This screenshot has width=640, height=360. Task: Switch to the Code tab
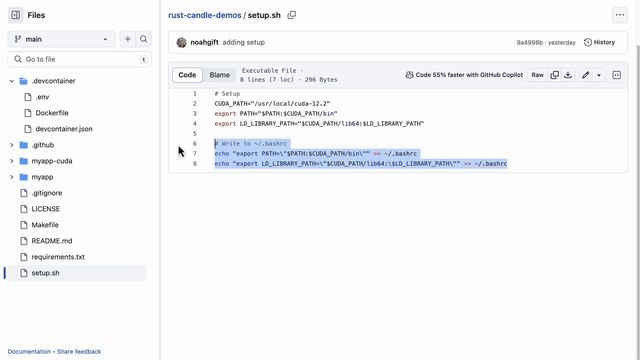click(187, 75)
